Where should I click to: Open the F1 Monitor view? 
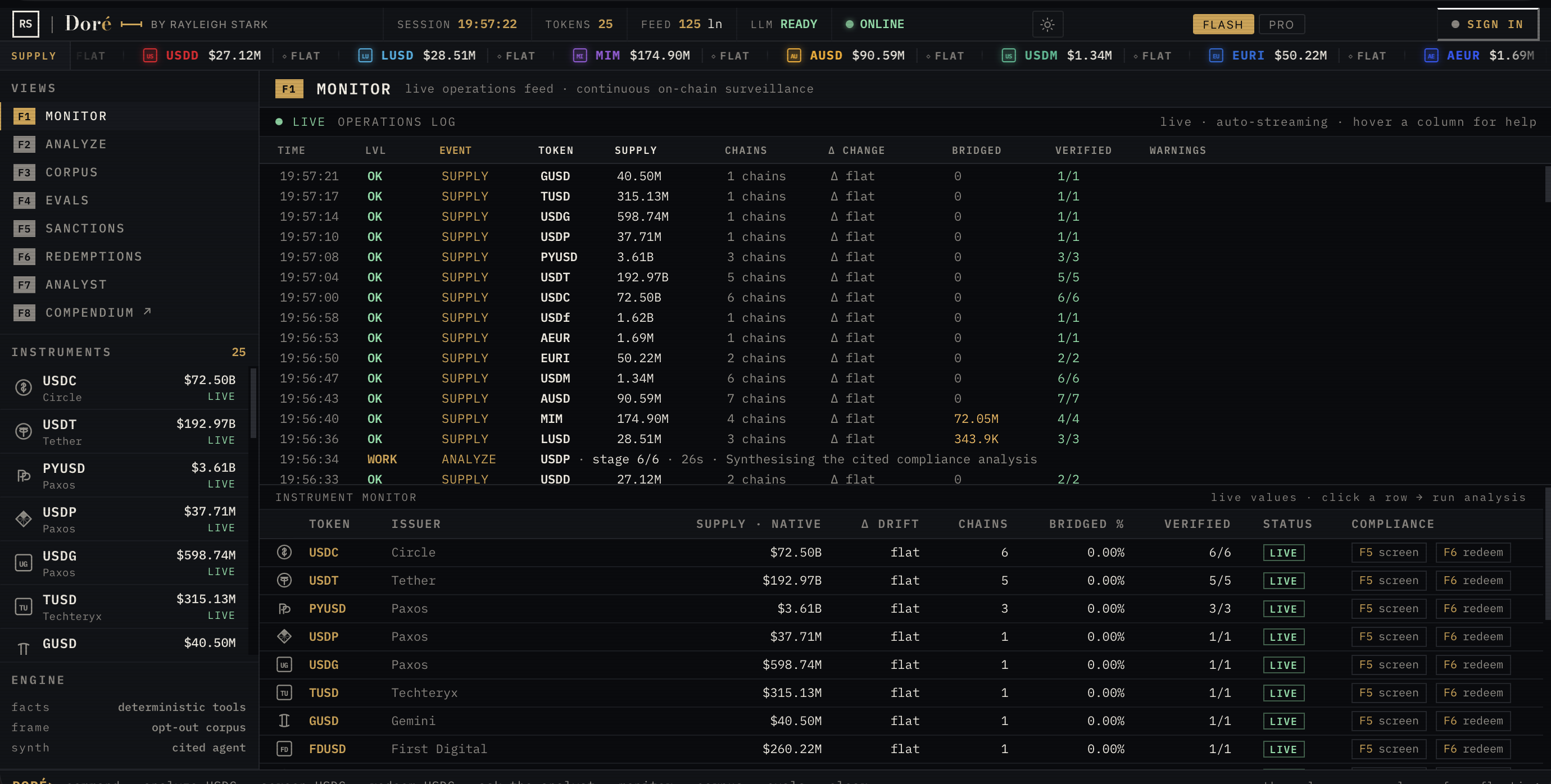tap(129, 116)
